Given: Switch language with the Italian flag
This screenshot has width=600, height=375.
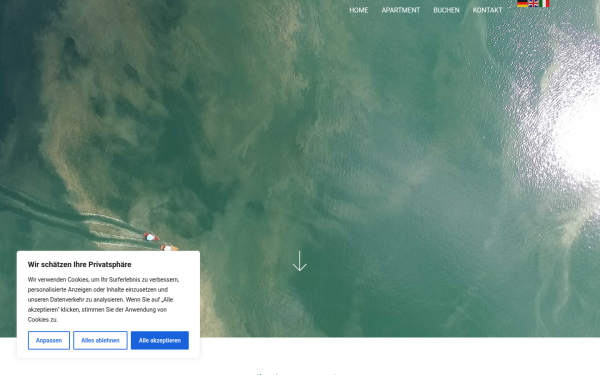Looking at the screenshot, I should click(544, 3).
